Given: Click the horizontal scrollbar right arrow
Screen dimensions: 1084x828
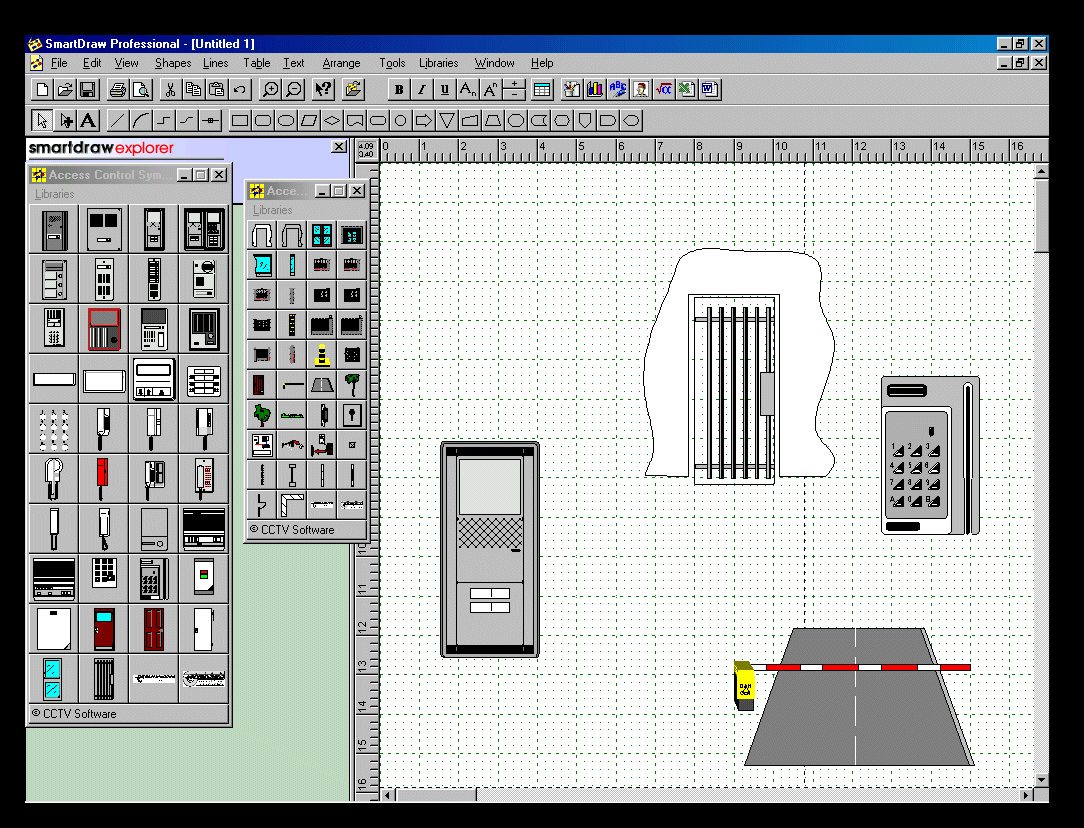Looking at the screenshot, I should [1027, 795].
